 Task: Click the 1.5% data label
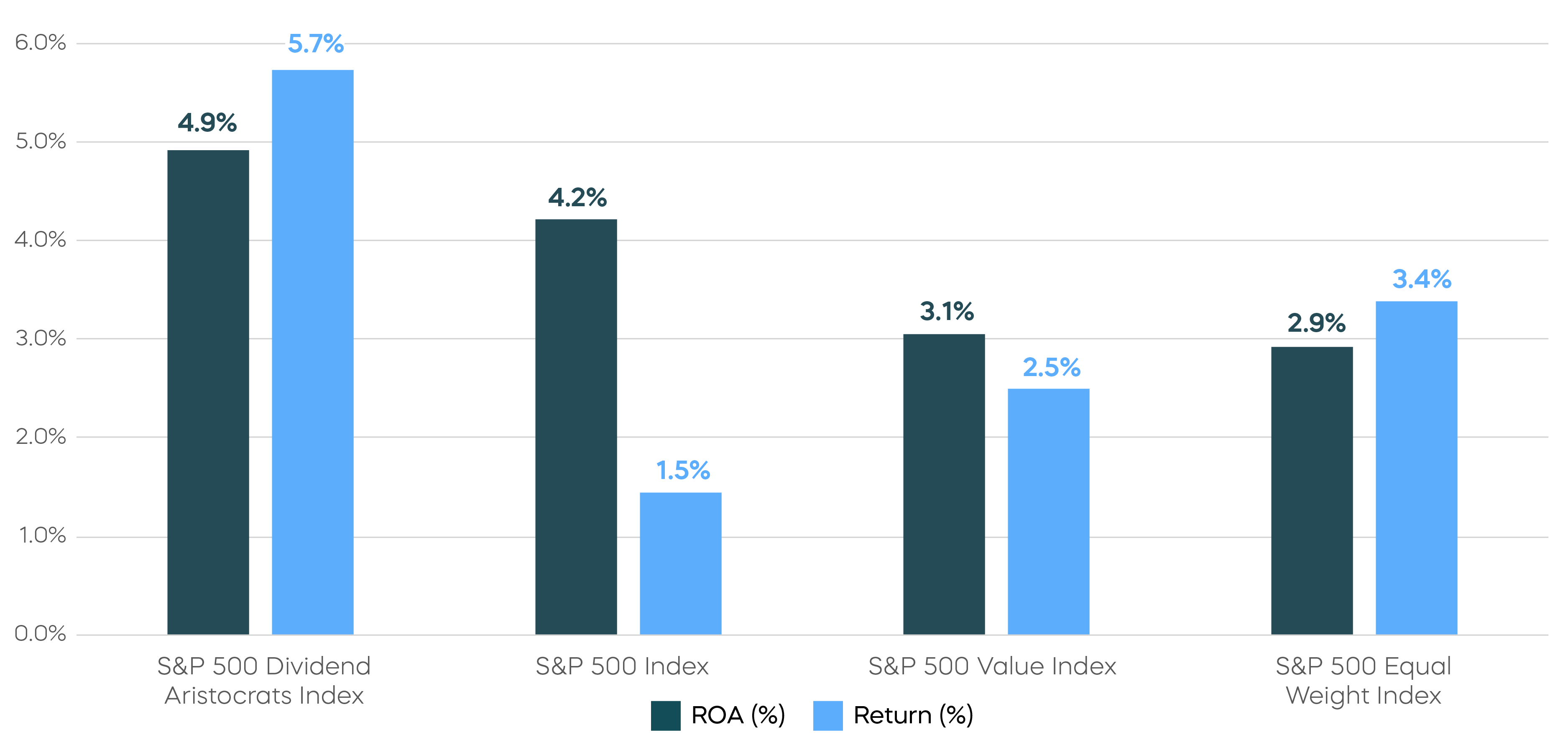[683, 470]
